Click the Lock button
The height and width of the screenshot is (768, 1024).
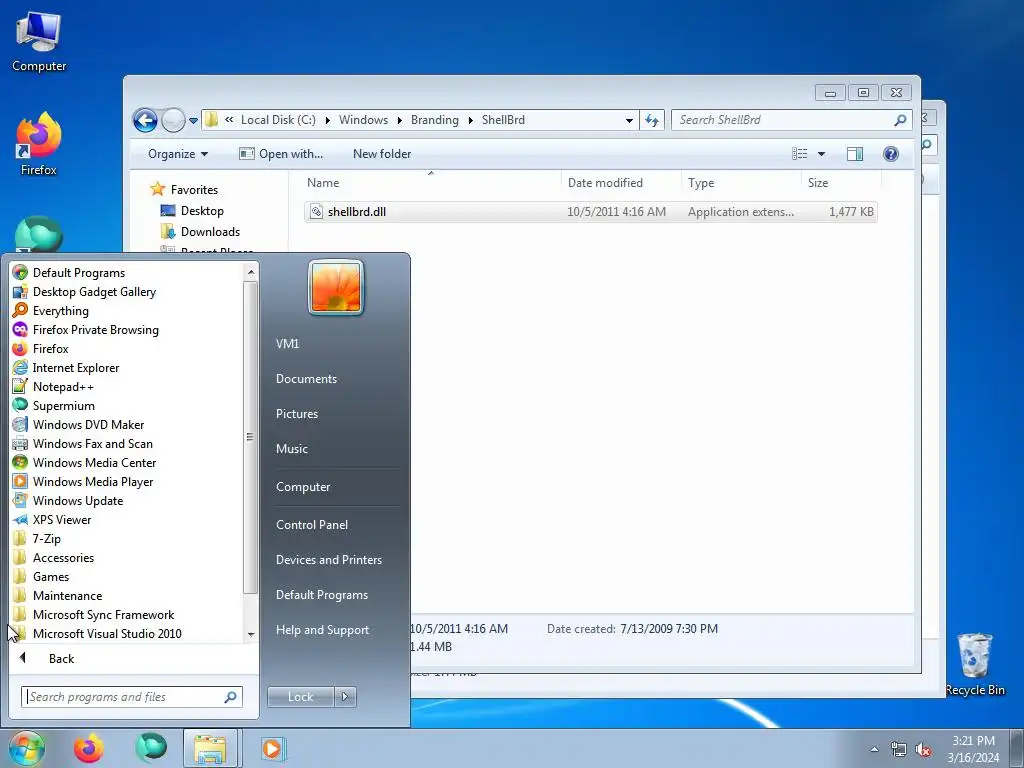coord(300,697)
